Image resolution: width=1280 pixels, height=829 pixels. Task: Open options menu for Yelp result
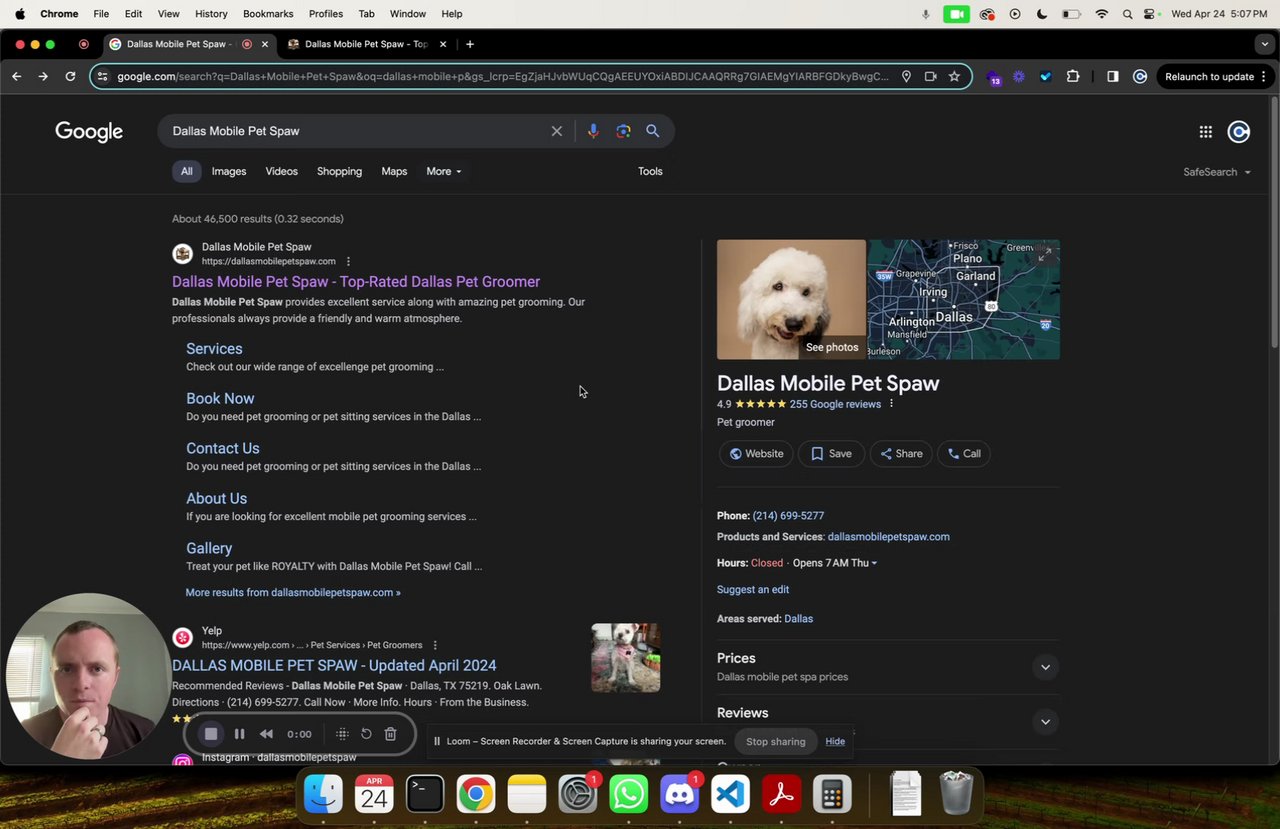[x=435, y=645]
